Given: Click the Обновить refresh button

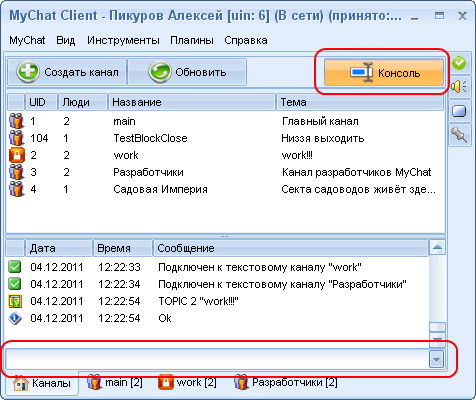Looking at the screenshot, I should point(187,72).
